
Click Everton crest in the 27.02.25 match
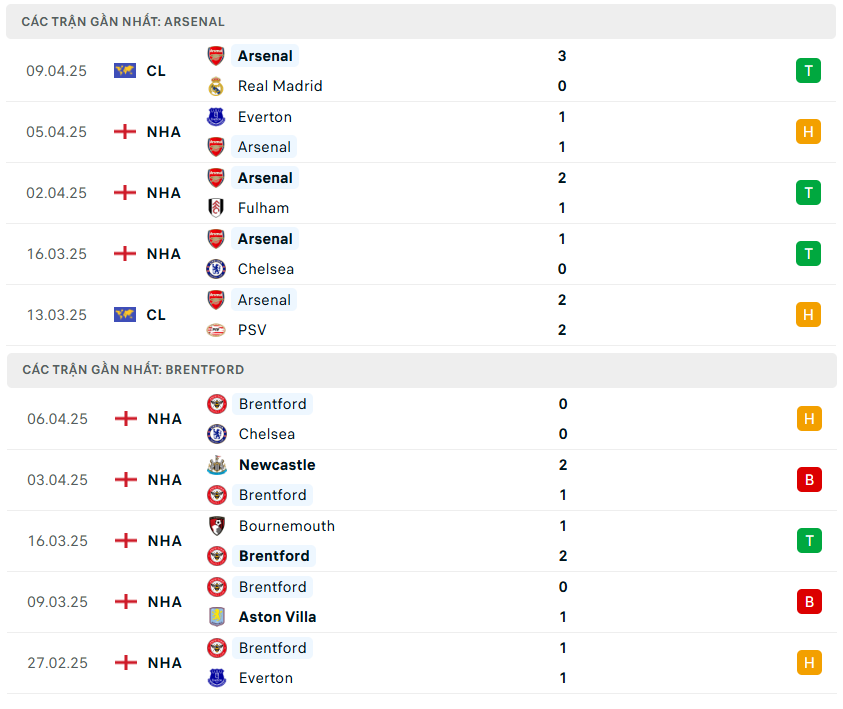tap(217, 678)
